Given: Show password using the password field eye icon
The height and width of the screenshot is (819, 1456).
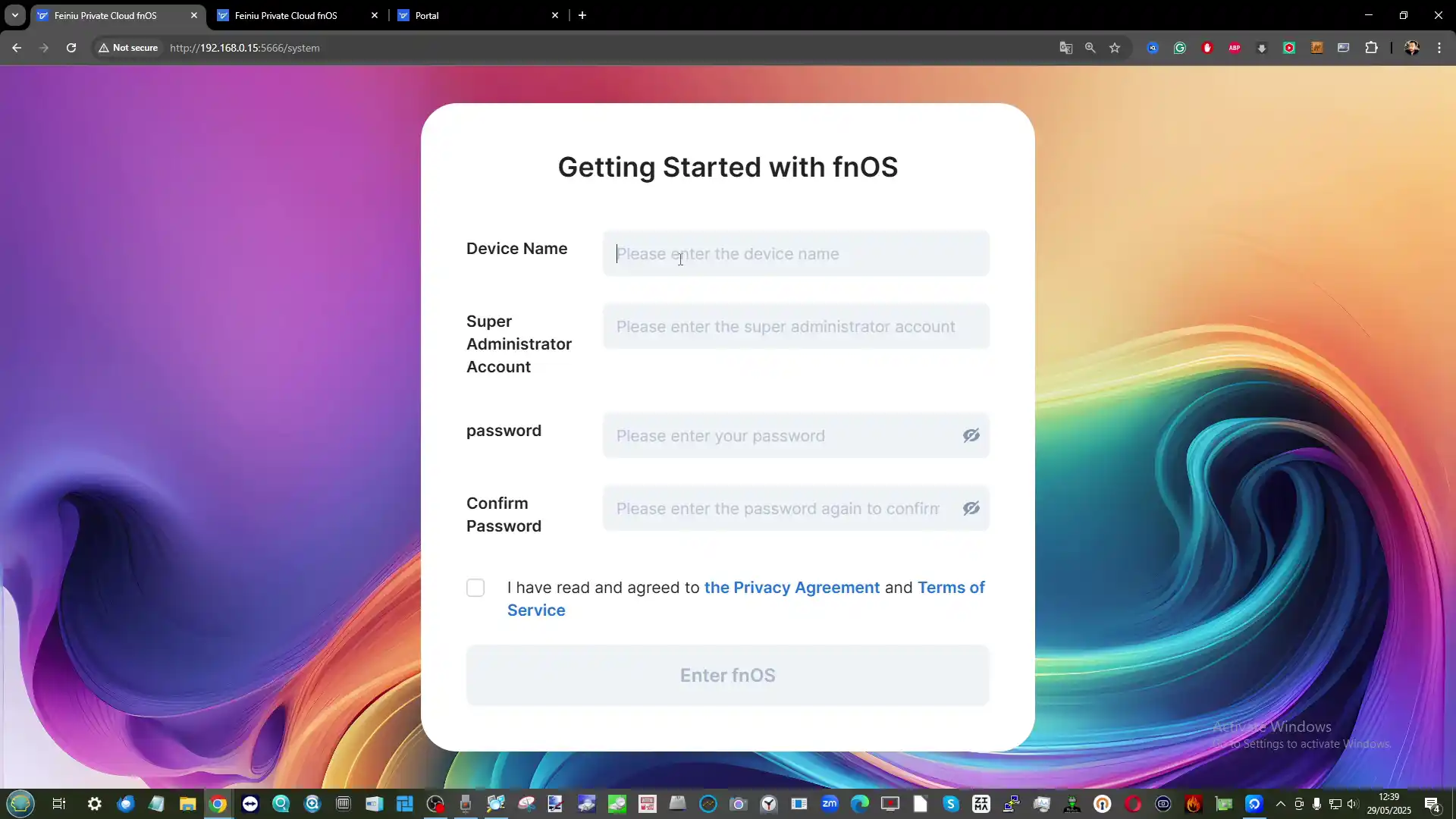Looking at the screenshot, I should point(971,435).
